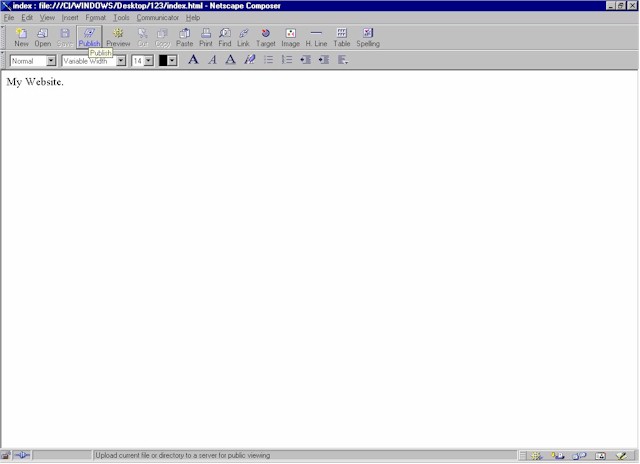Create a bullet list
The image size is (640, 464).
click(x=268, y=60)
